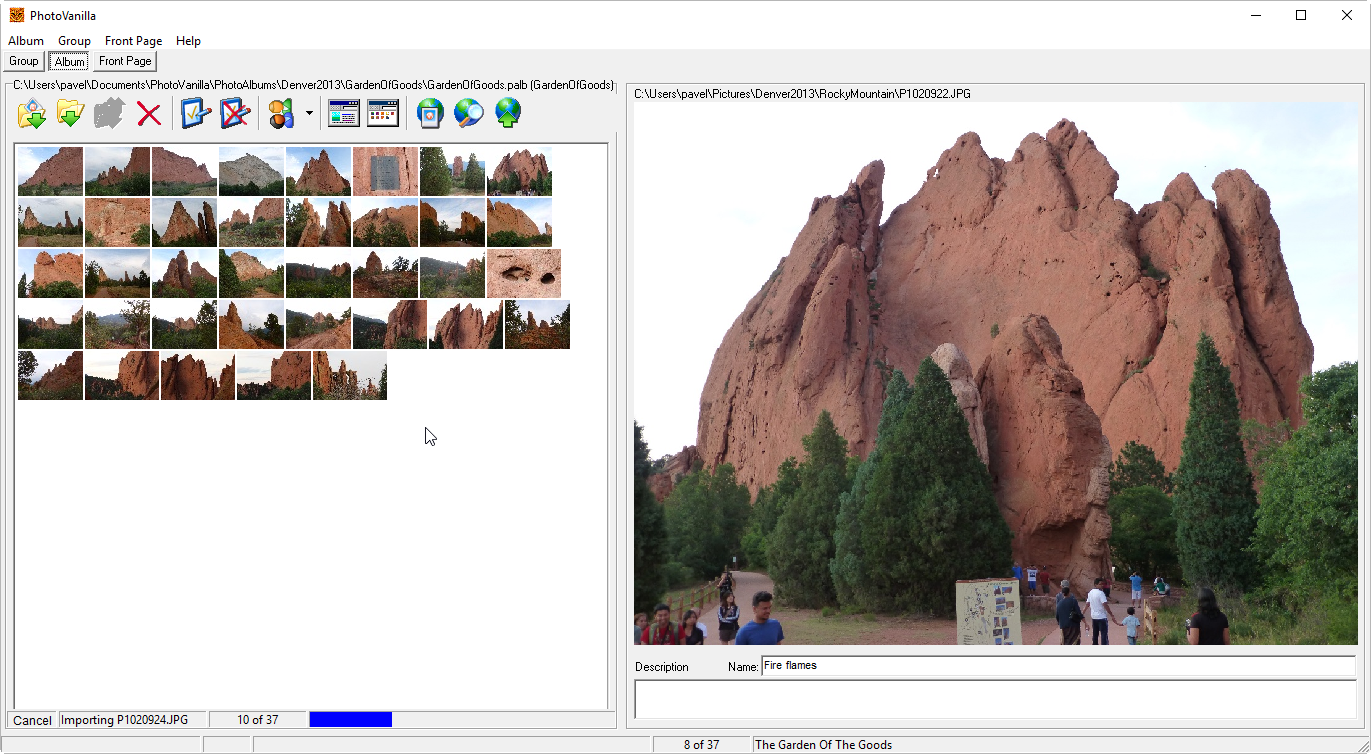This screenshot has width=1371, height=754.
Task: Click the globe with photo icon
Action: point(430,114)
